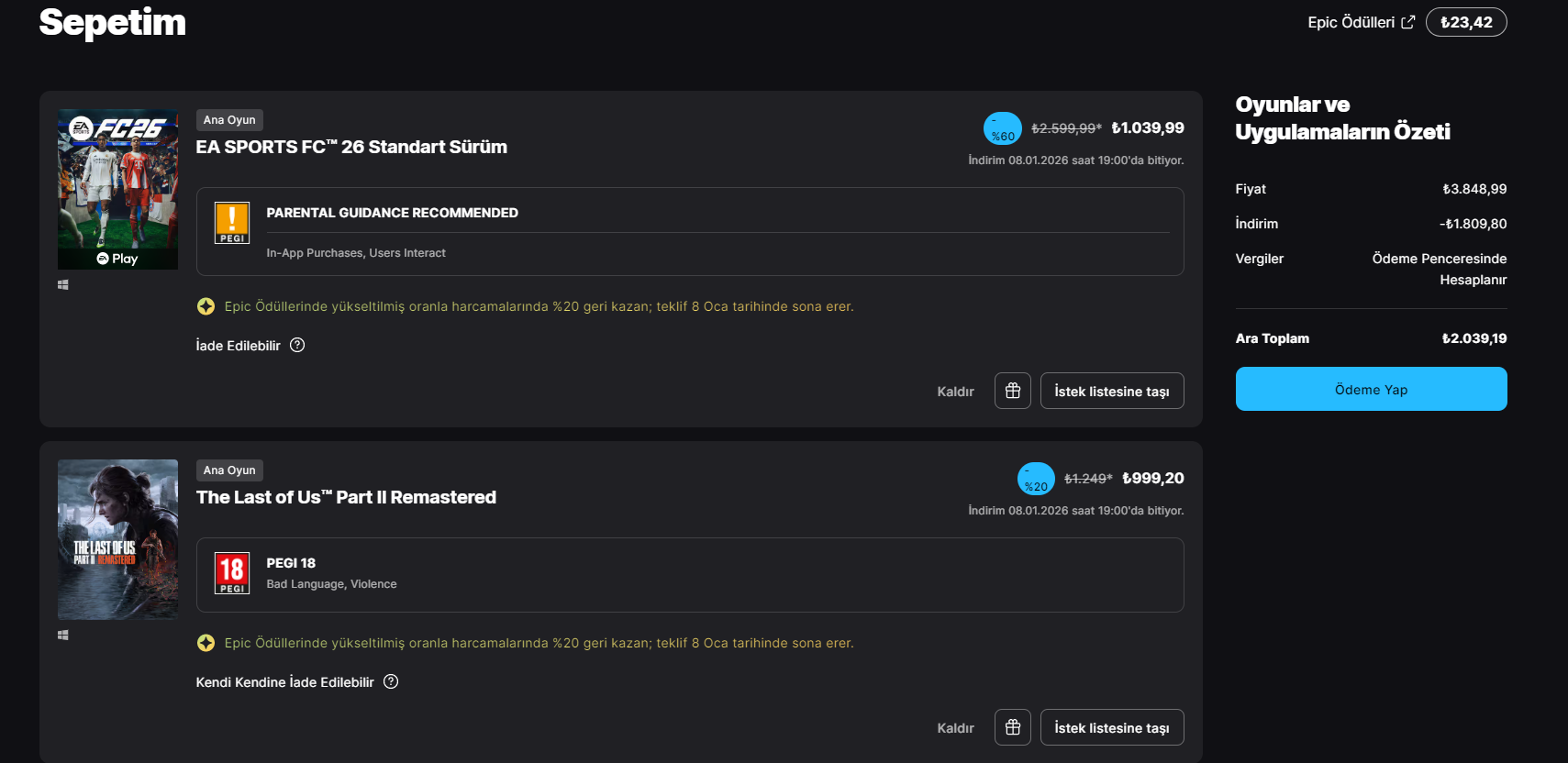This screenshot has width=1568, height=763.
Task: Click the PEGI 18 rating icon
Action: [x=232, y=573]
